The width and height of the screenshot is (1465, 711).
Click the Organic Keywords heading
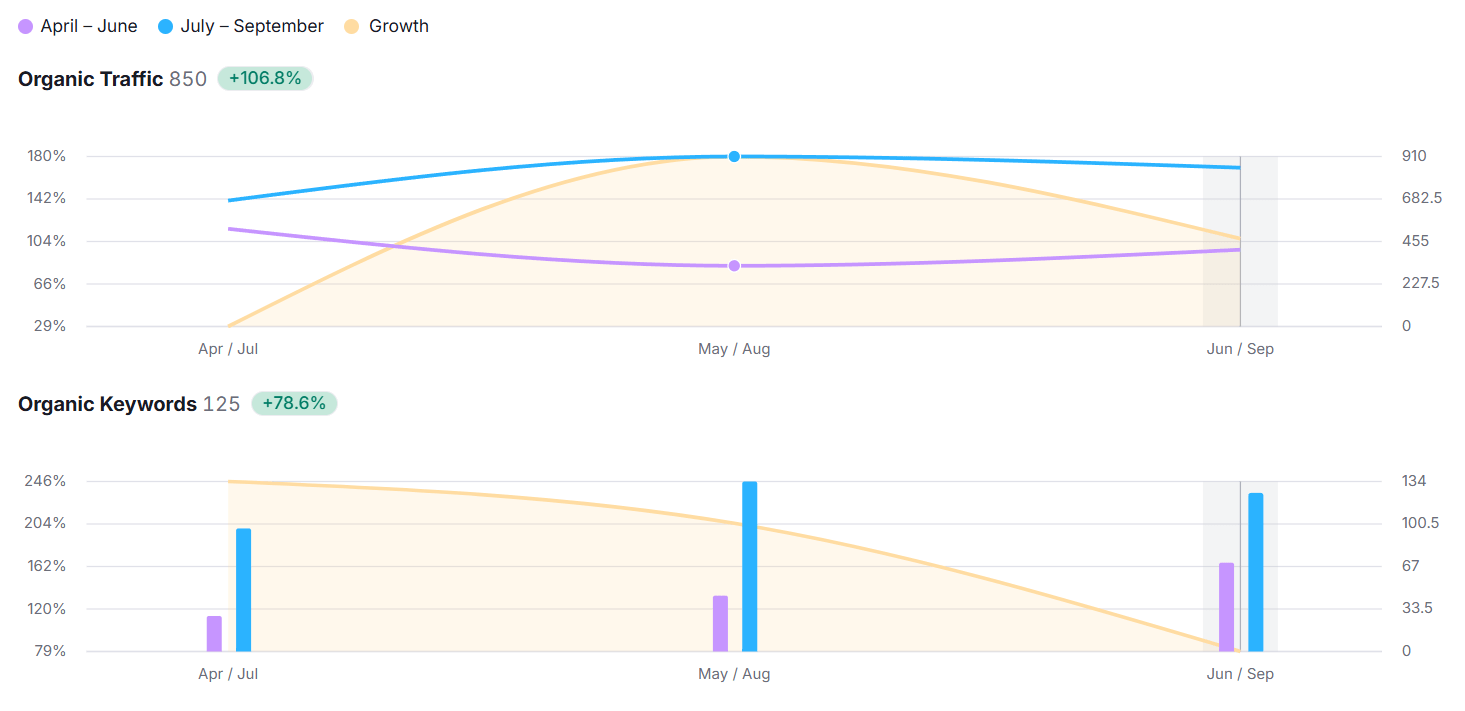107,404
